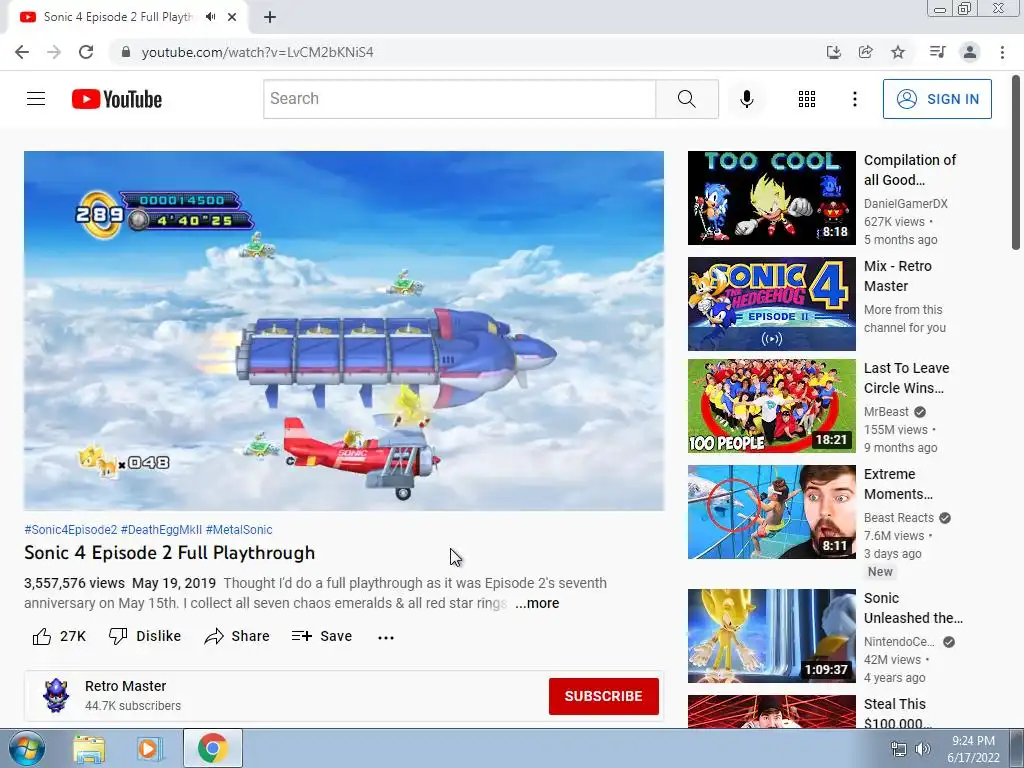The height and width of the screenshot is (768, 1024).
Task: Open the TOO COOL compilation thumbnail
Action: click(771, 198)
